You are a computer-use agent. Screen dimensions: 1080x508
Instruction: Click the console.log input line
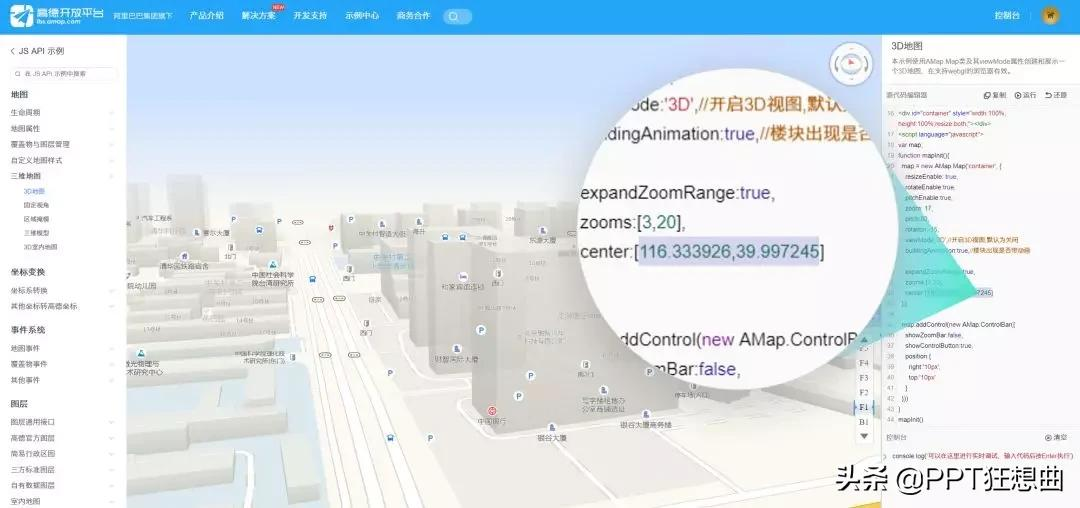click(983, 456)
